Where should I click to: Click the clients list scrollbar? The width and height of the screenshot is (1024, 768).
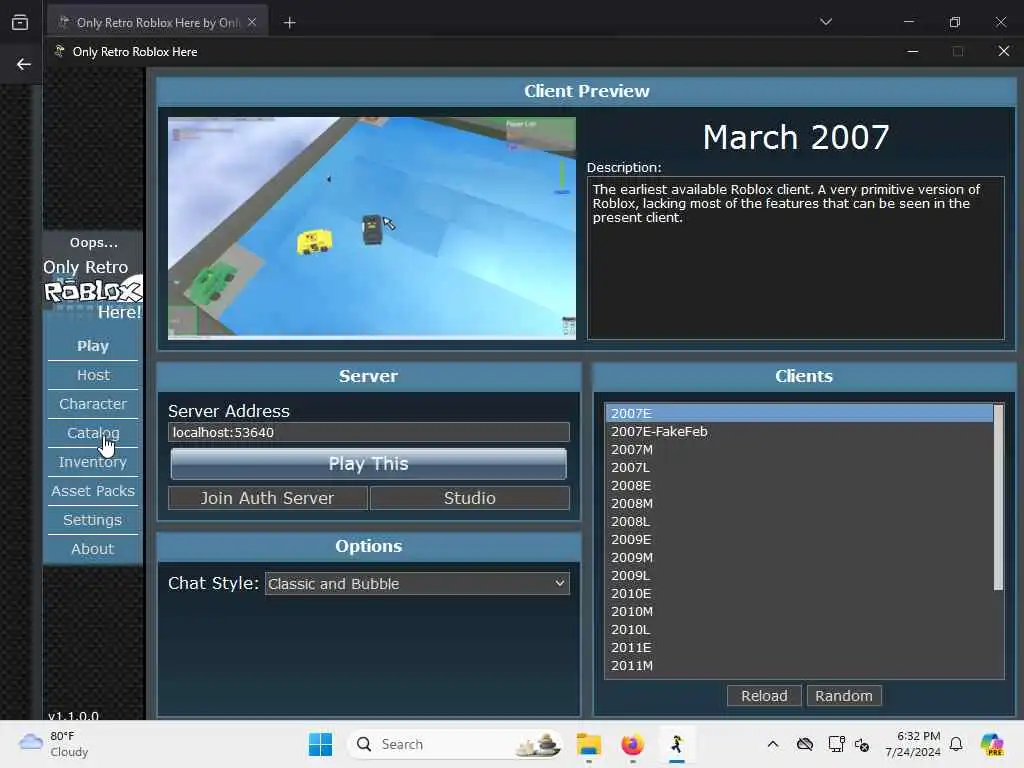[998, 498]
